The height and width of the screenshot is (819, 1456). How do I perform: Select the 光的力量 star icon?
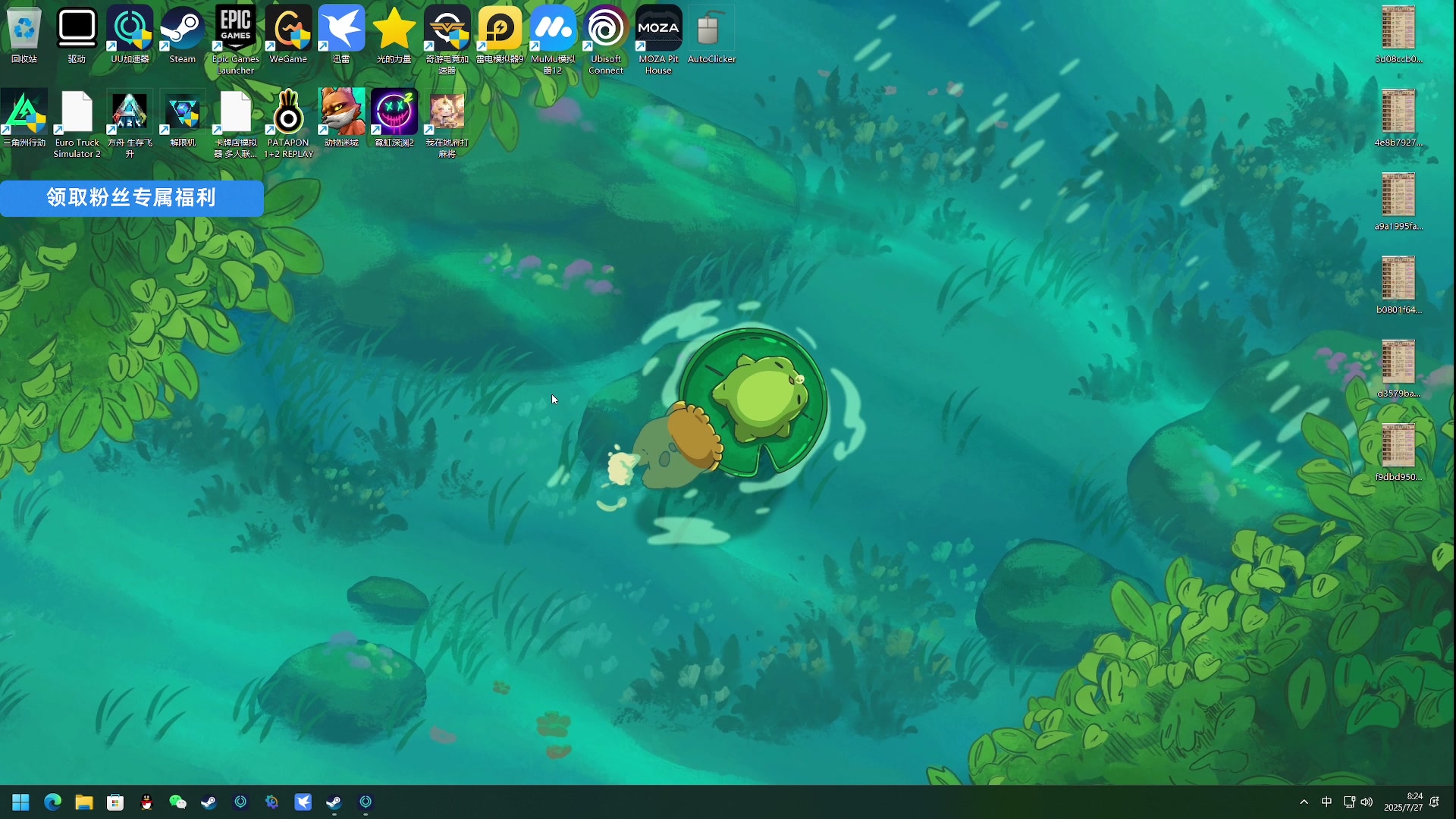tap(394, 36)
